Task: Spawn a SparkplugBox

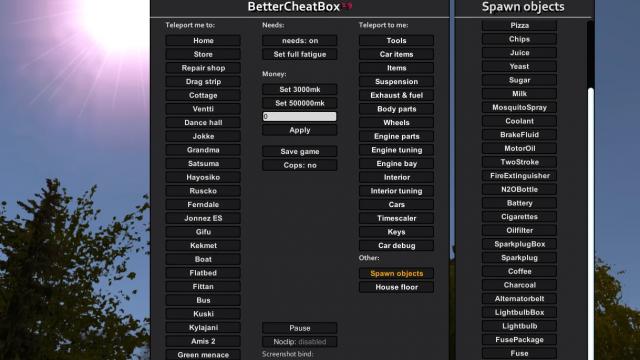Action: point(519,244)
